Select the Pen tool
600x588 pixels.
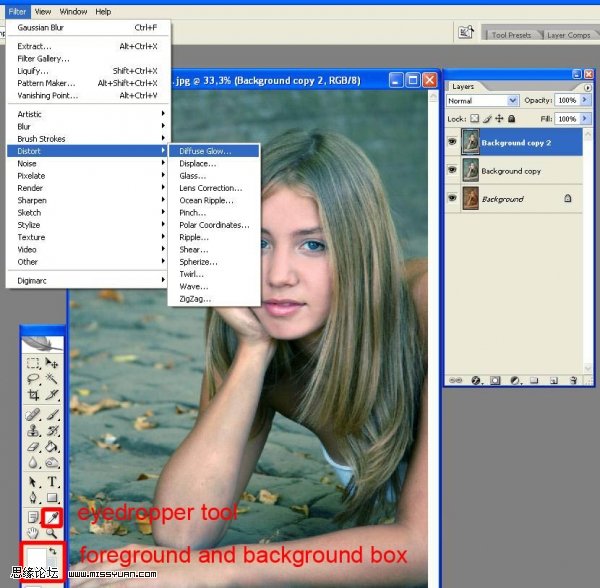pos(33,497)
